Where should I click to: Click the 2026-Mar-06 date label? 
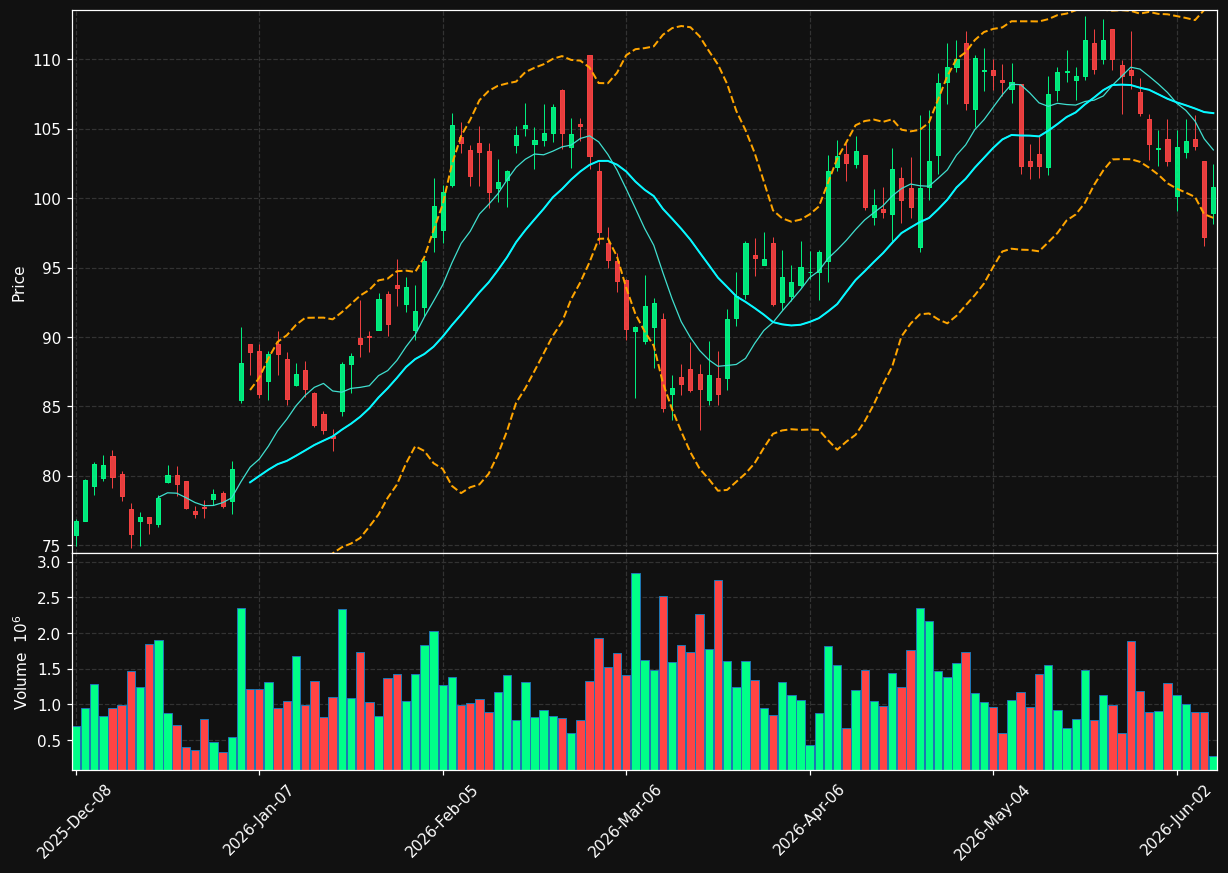tap(624, 822)
